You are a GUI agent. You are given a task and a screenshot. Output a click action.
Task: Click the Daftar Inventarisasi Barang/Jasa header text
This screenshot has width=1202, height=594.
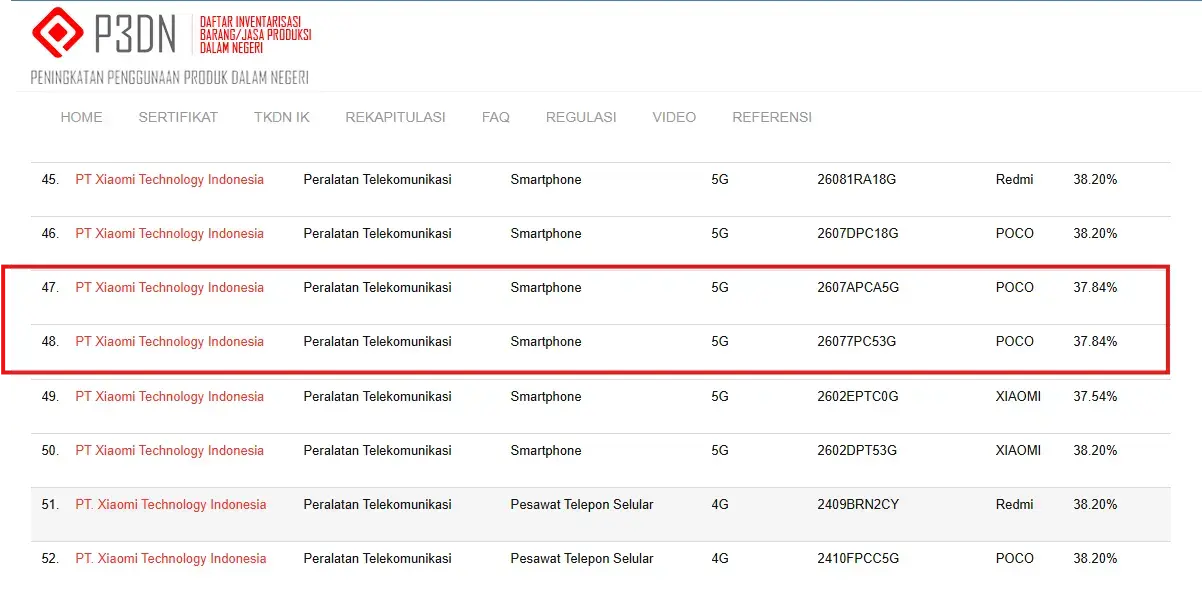pos(255,34)
